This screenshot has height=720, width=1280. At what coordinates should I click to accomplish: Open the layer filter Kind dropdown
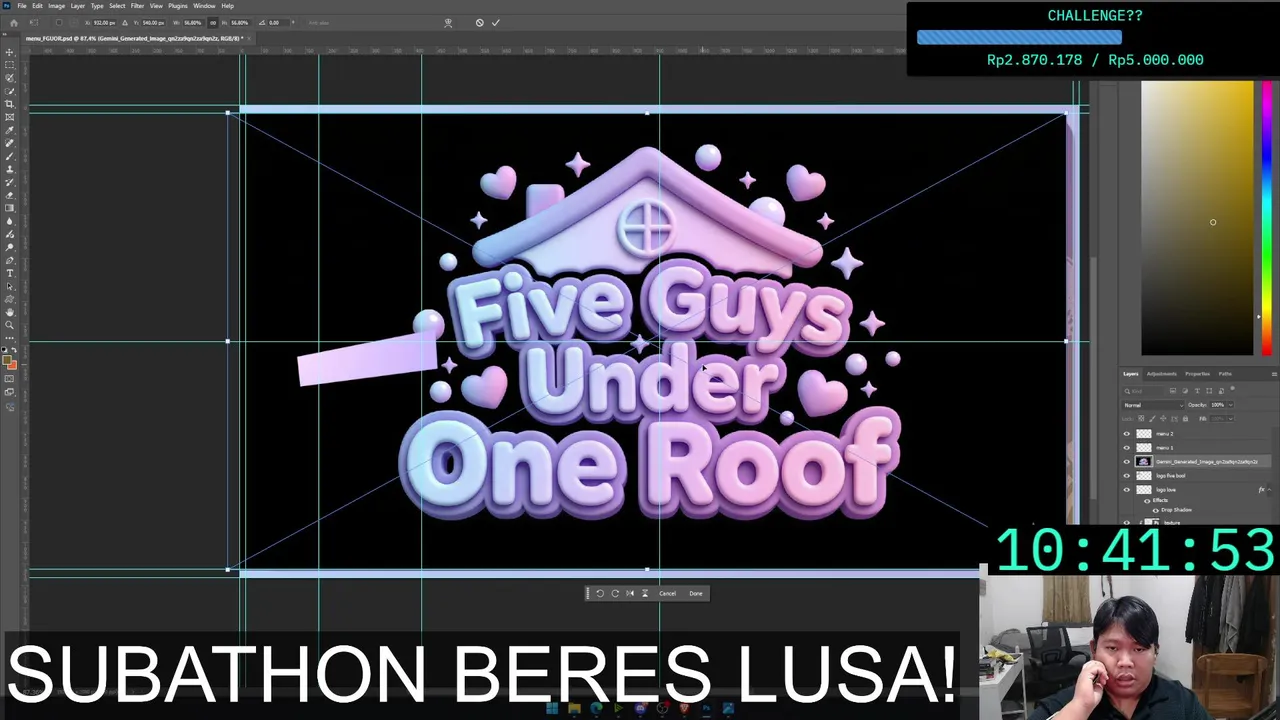pos(1143,391)
